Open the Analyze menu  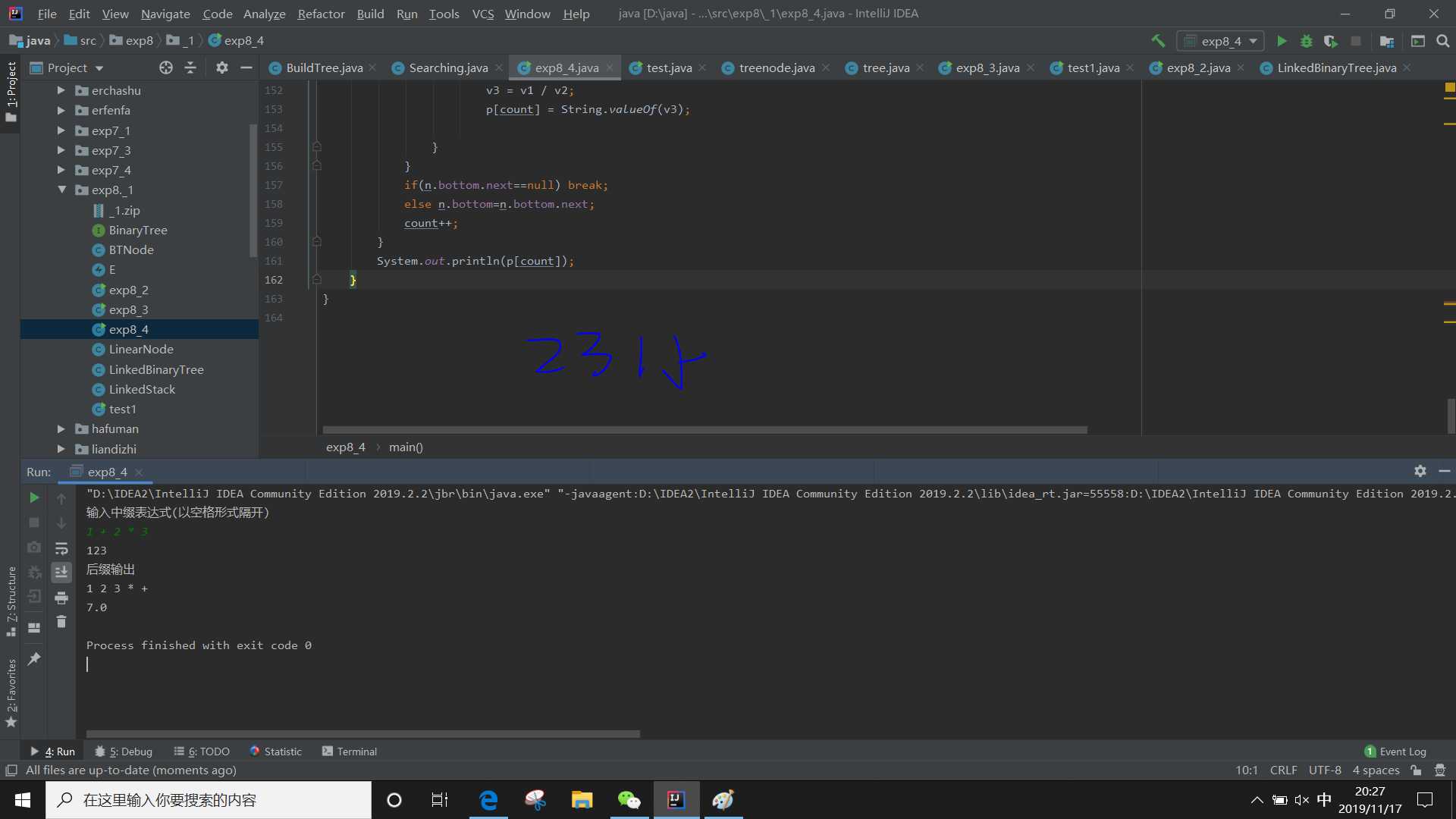264,14
